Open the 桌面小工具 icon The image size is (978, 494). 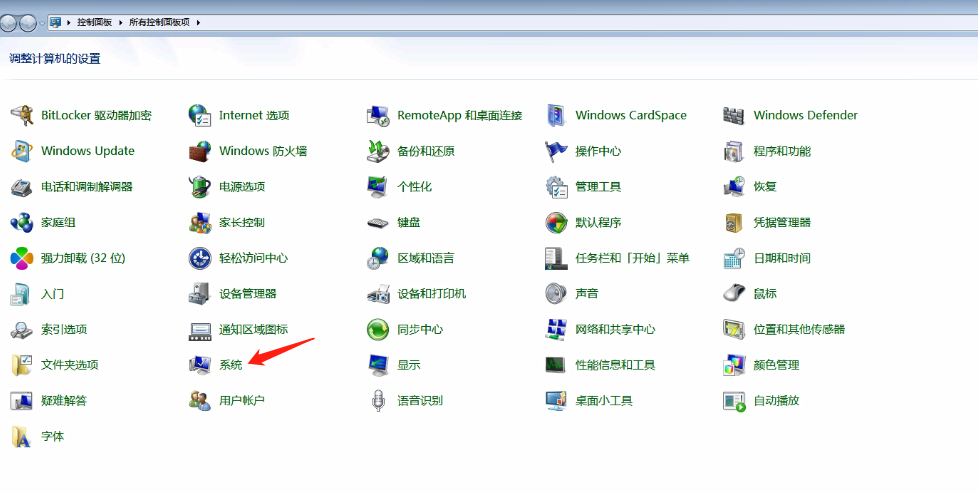pyautogui.click(x=556, y=400)
